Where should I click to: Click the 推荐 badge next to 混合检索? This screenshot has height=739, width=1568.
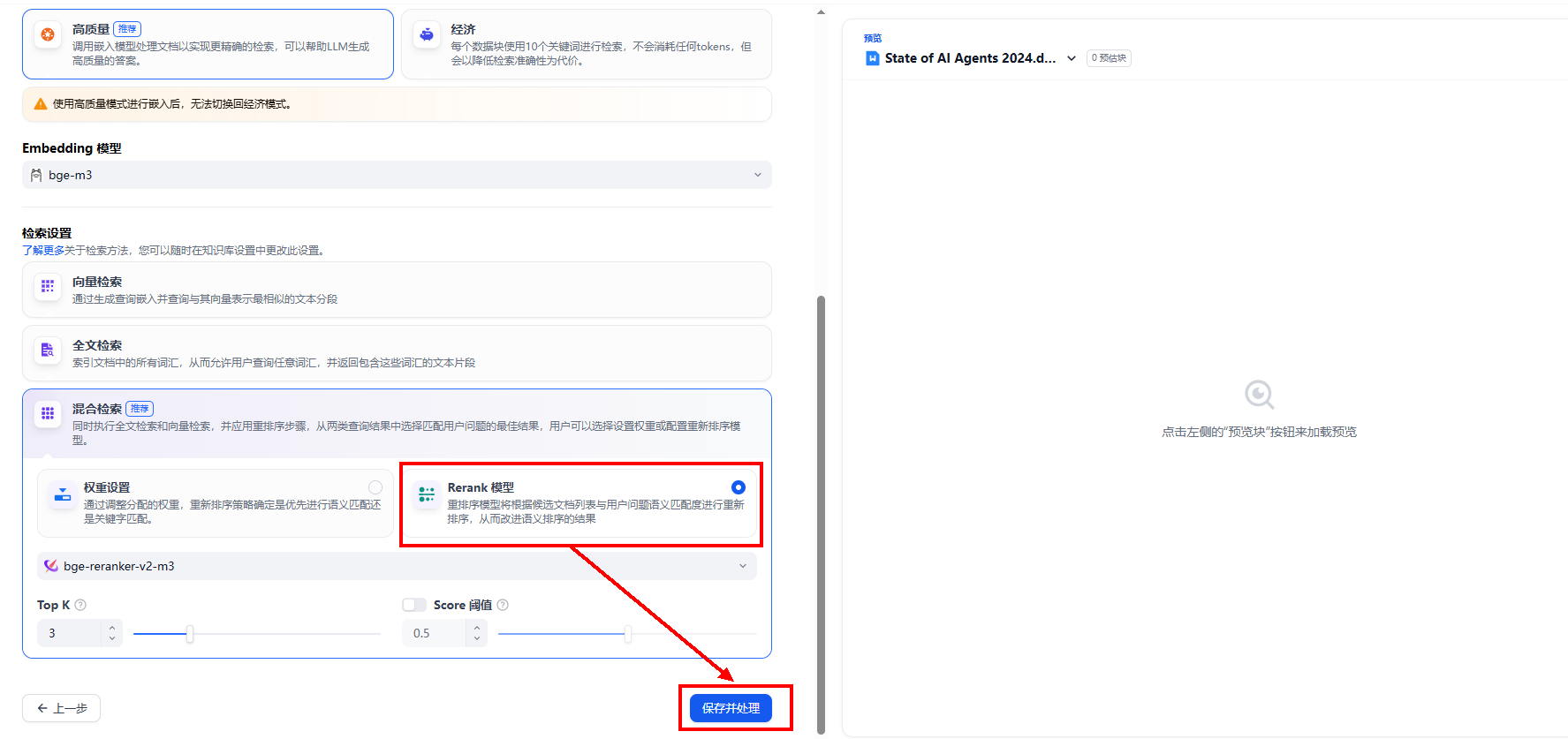140,409
